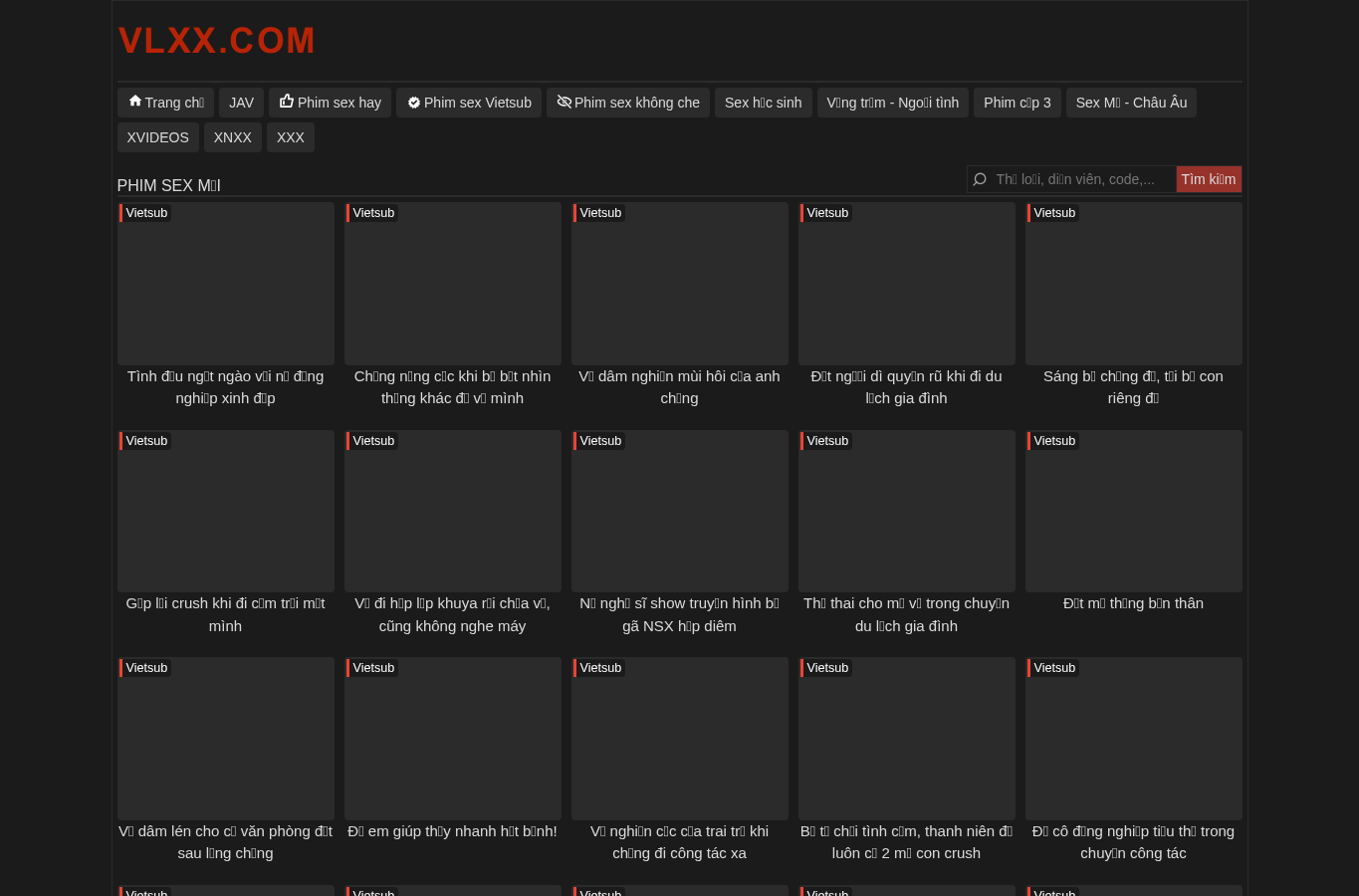The image size is (1359, 896).
Task: Click the magnifier icon in the search box
Action: click(980, 179)
